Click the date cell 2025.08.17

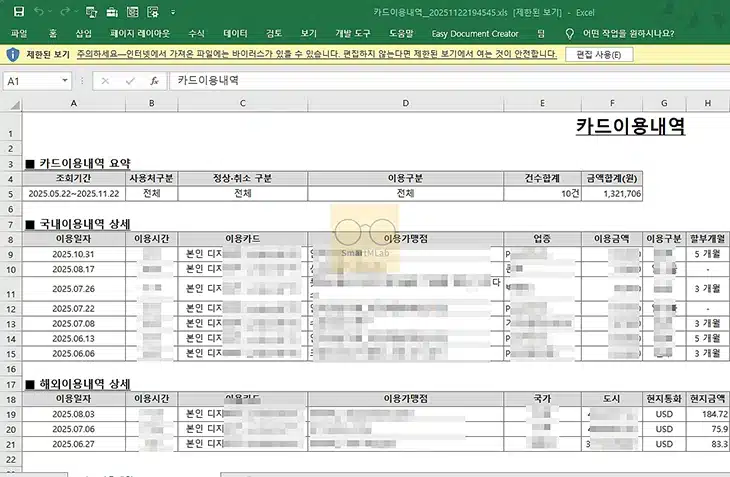74,269
